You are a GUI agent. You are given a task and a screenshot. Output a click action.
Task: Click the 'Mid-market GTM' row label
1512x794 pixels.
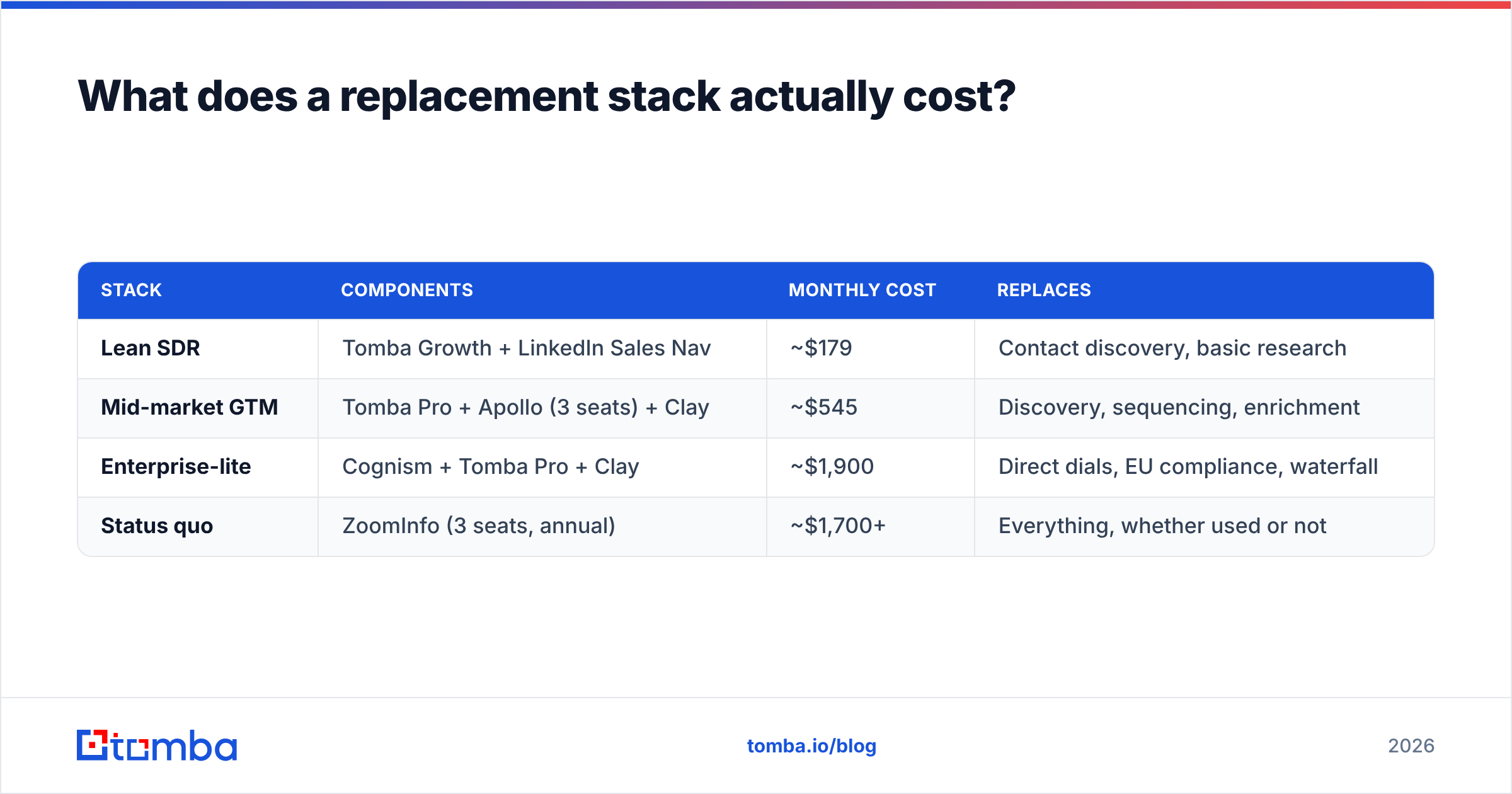click(x=190, y=407)
